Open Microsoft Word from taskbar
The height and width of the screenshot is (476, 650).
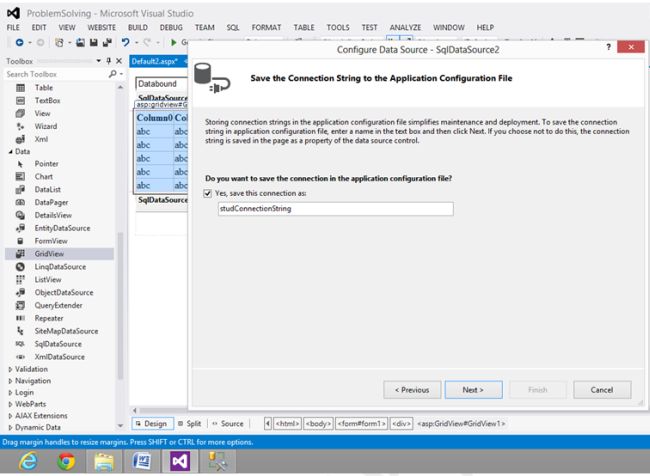click(x=141, y=461)
